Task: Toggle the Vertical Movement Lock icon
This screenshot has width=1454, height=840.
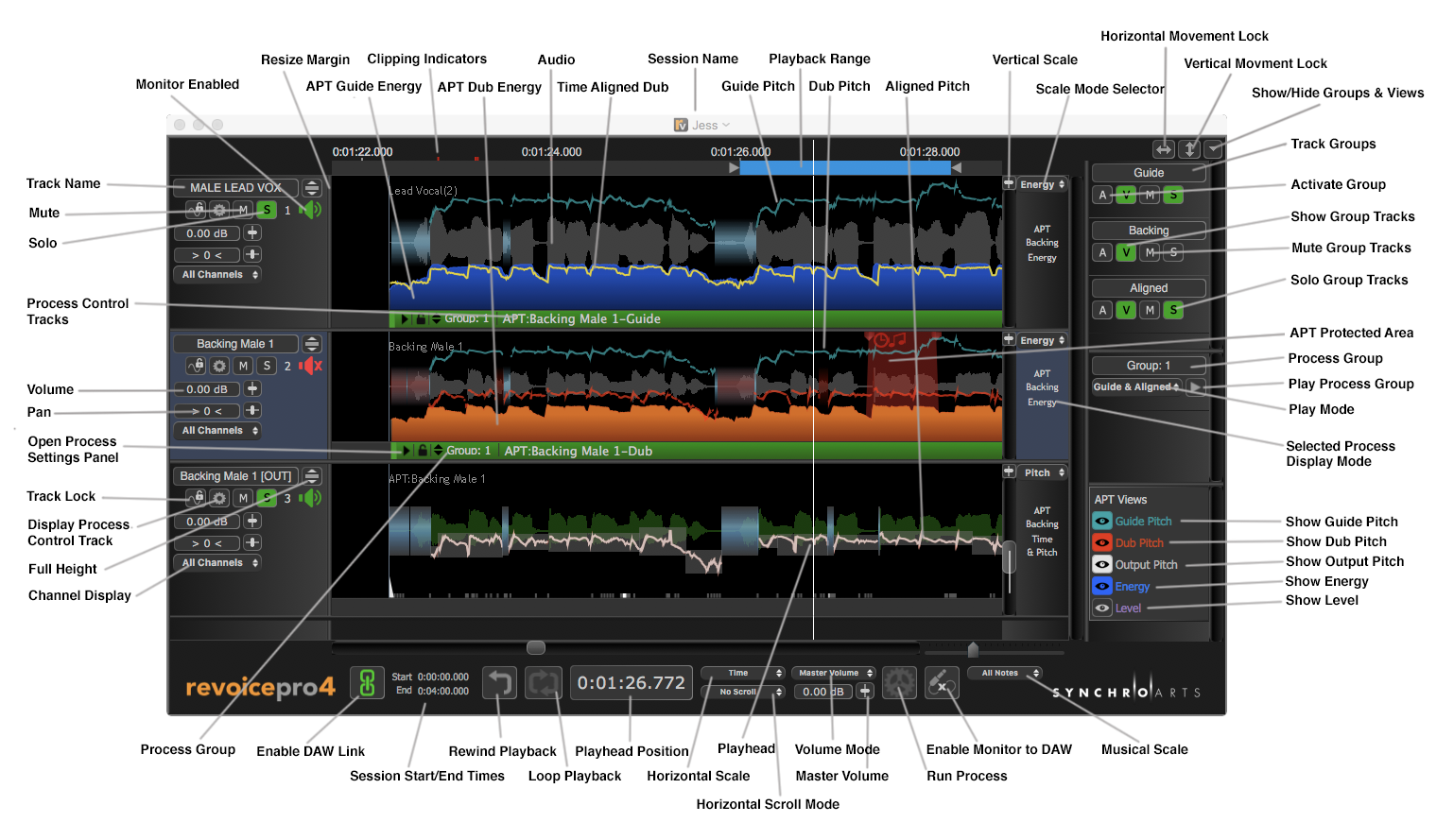Action: point(1190,149)
